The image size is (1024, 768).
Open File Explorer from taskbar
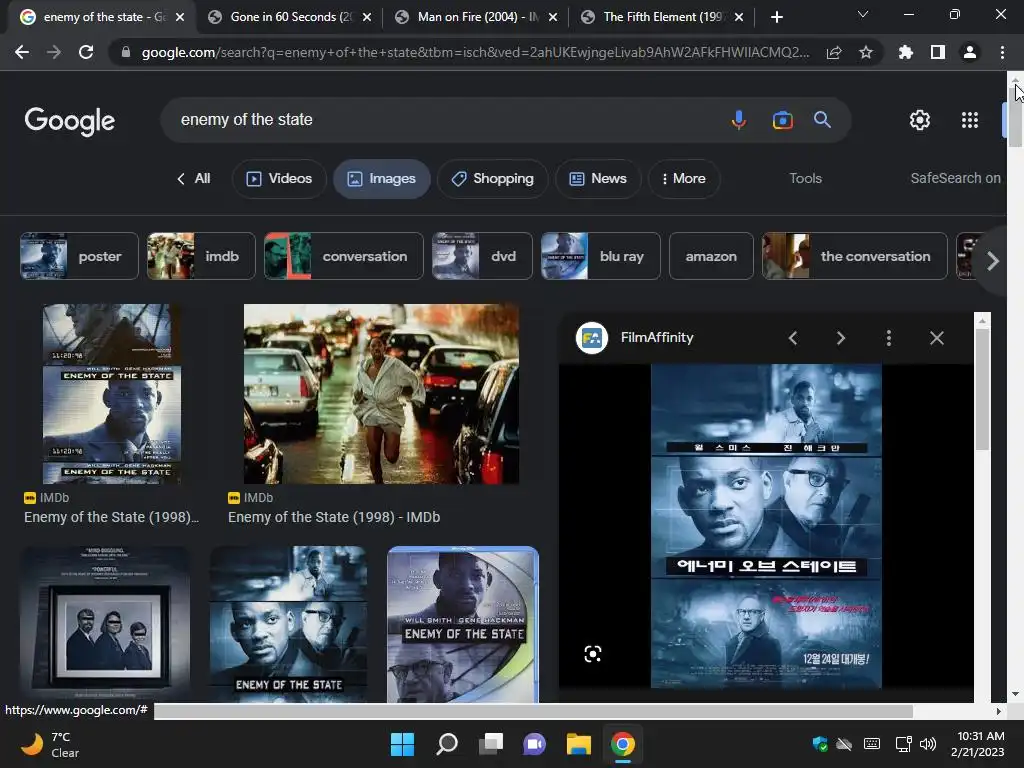coord(579,744)
